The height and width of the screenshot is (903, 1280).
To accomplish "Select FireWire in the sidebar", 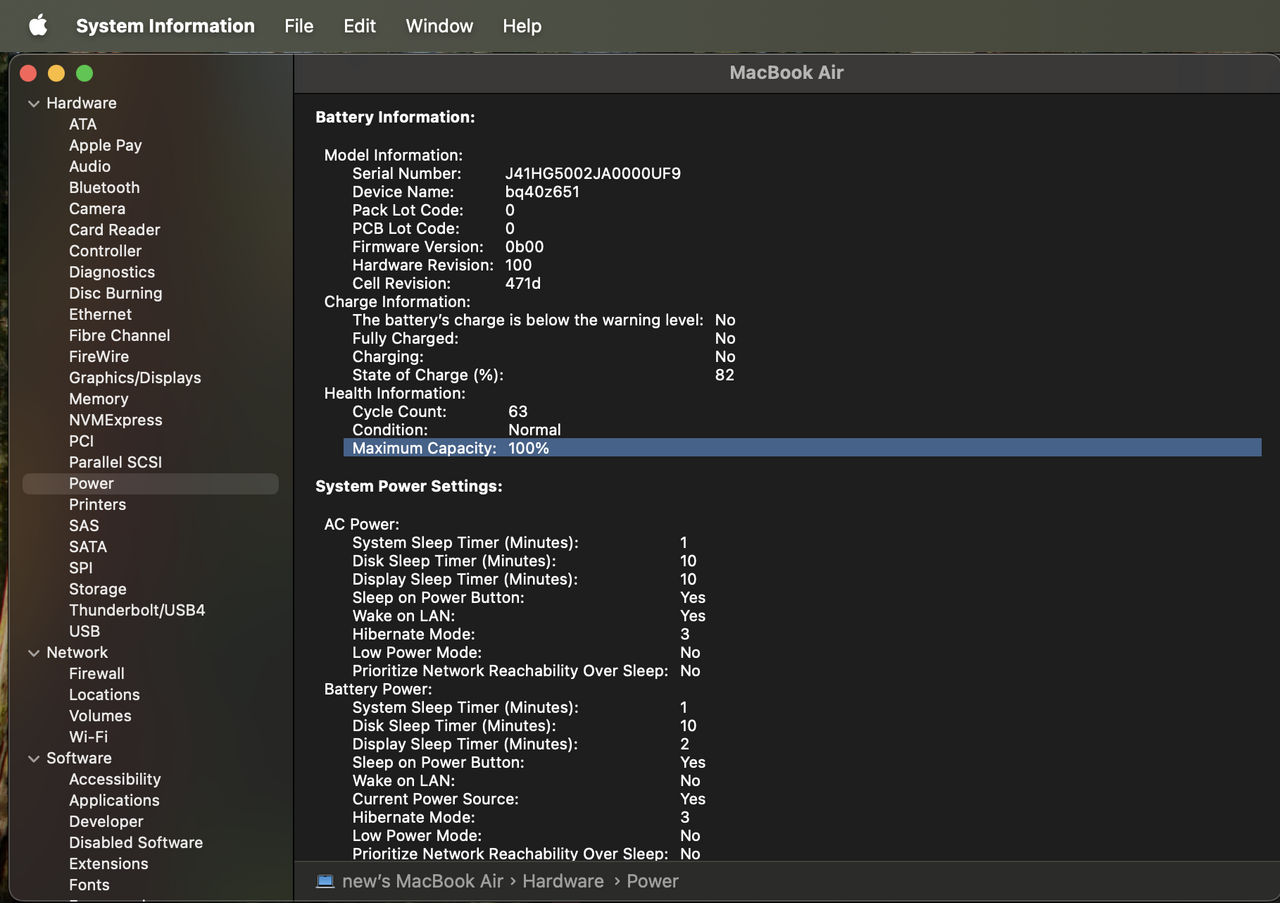I will click(99, 356).
